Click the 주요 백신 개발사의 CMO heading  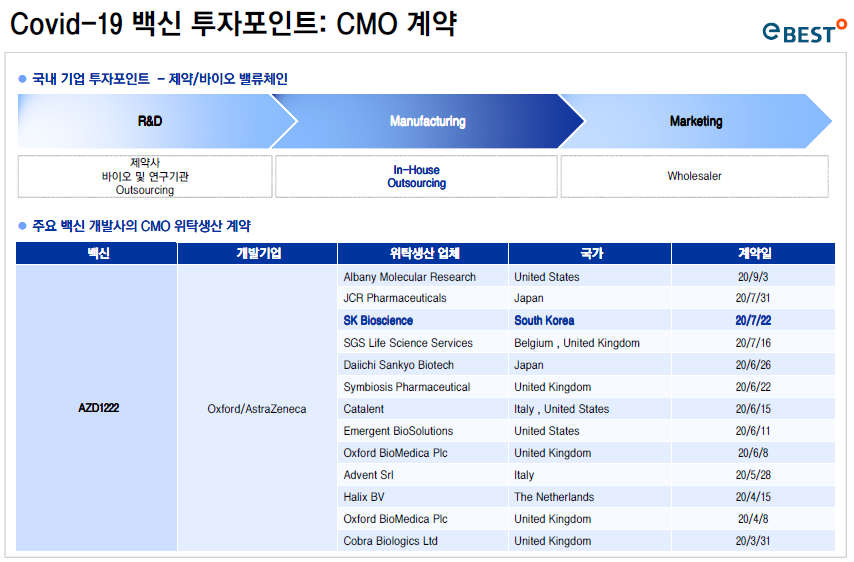[x=142, y=225]
